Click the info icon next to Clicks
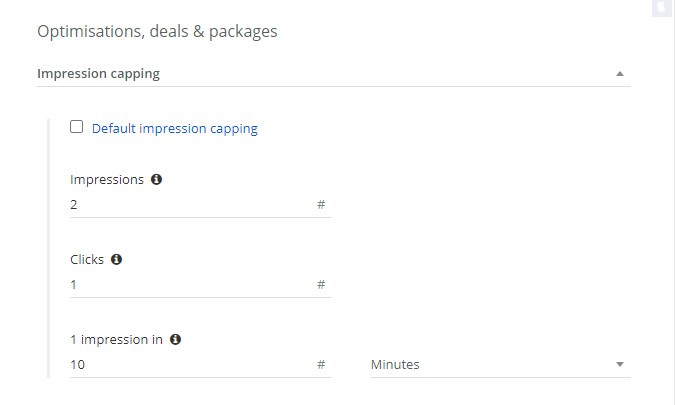This screenshot has height=405, width=675. [116, 260]
